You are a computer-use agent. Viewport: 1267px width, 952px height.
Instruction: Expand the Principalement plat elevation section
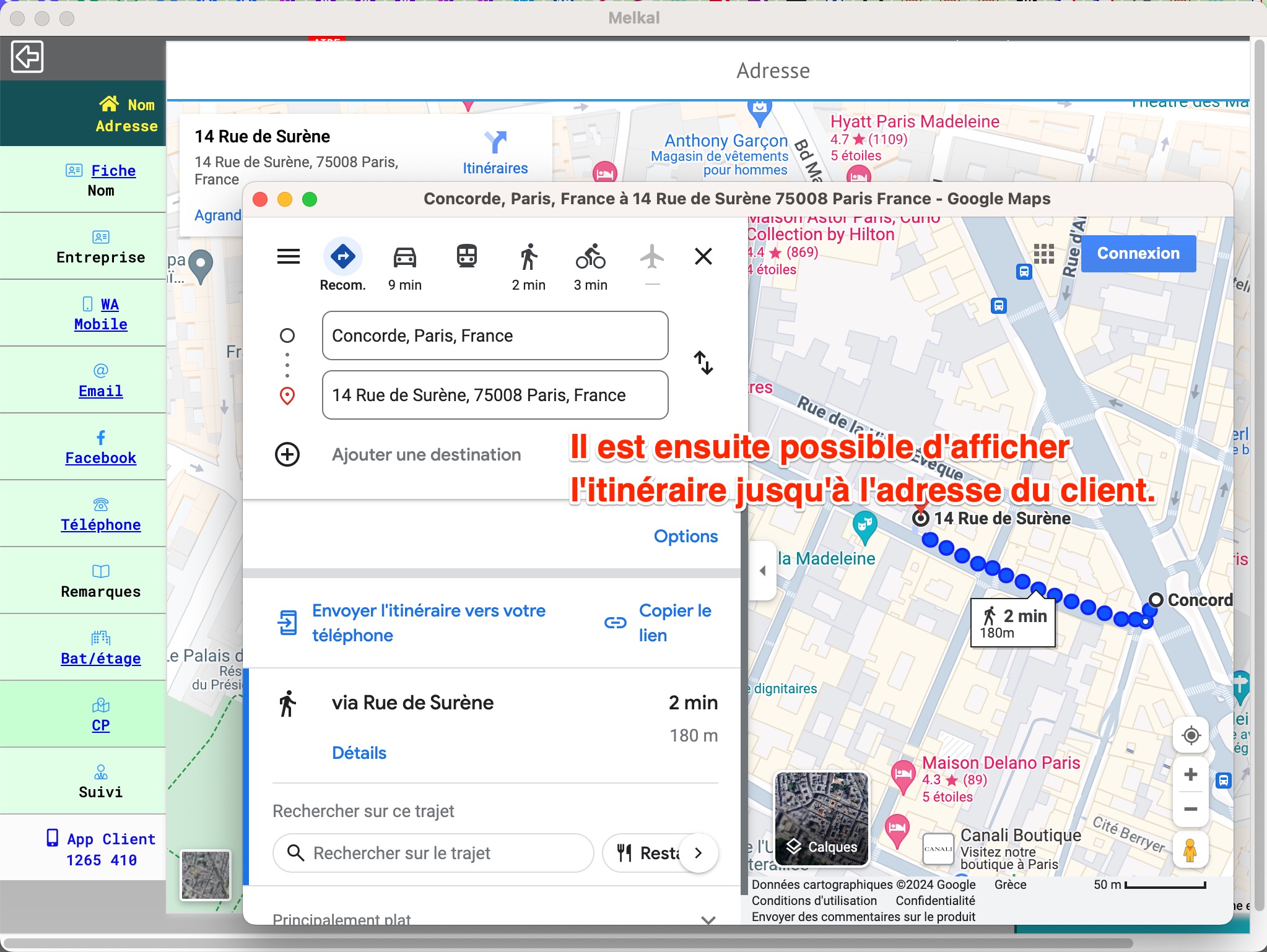(708, 920)
